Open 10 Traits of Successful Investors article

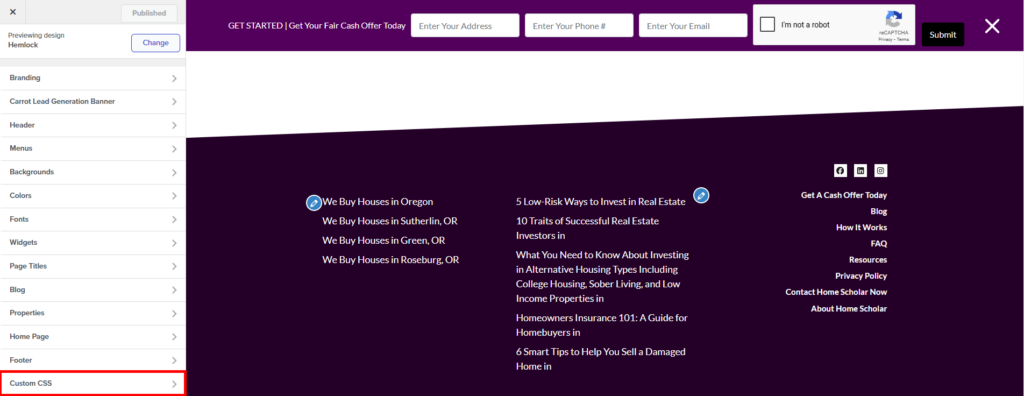(x=588, y=228)
